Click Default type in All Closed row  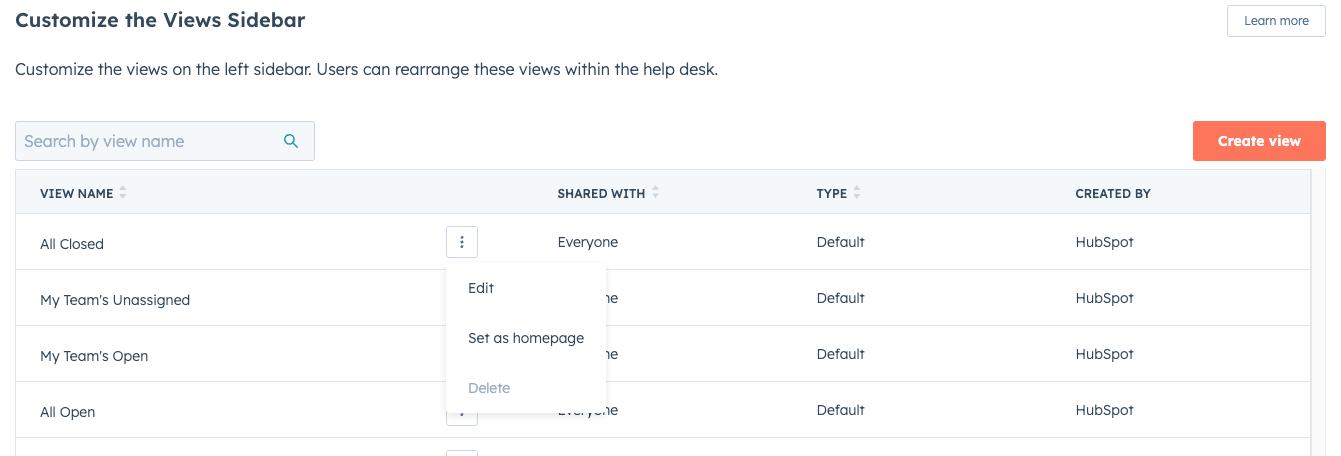(841, 242)
